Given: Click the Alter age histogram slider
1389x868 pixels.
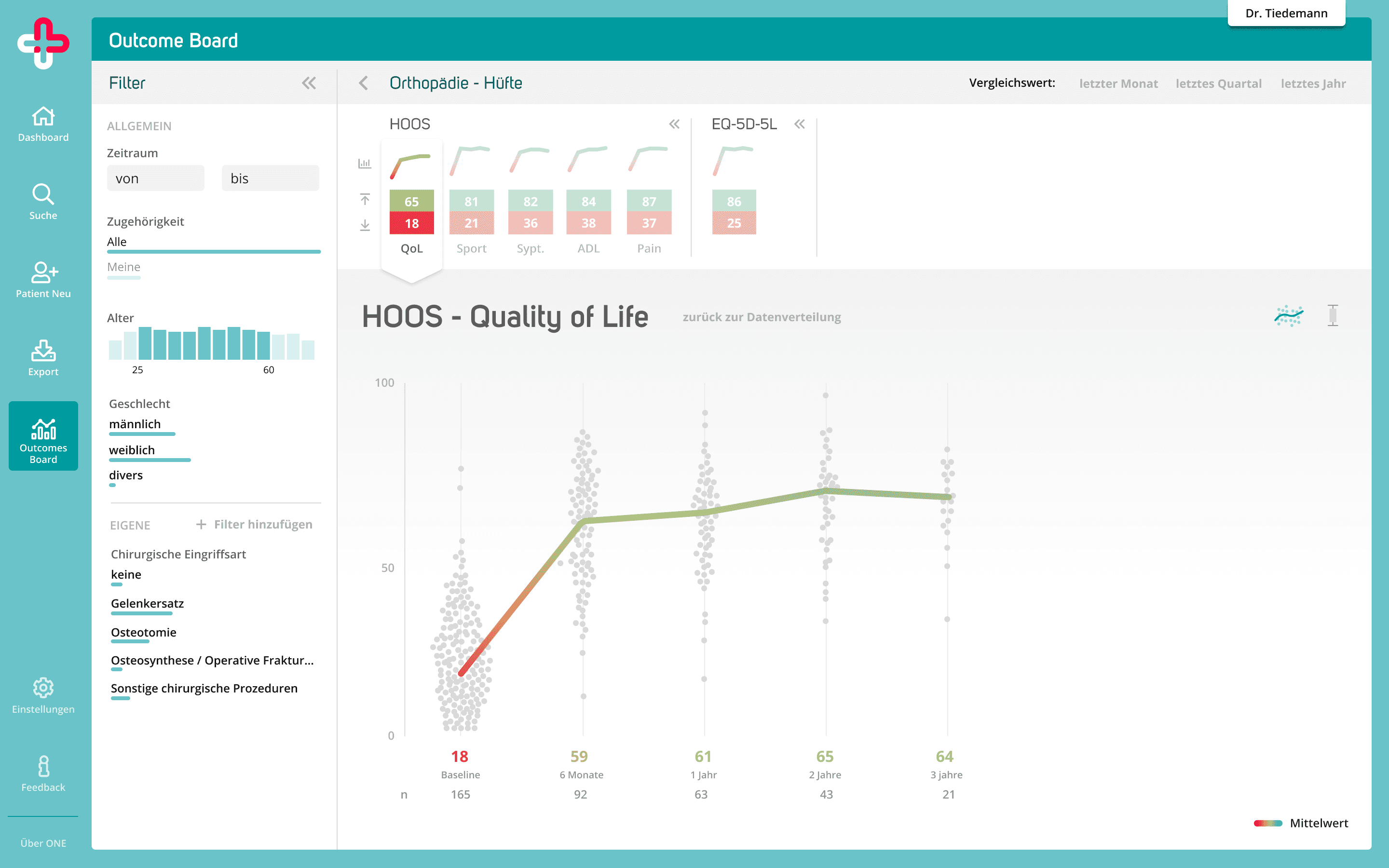Looking at the screenshot, I should coord(212,343).
